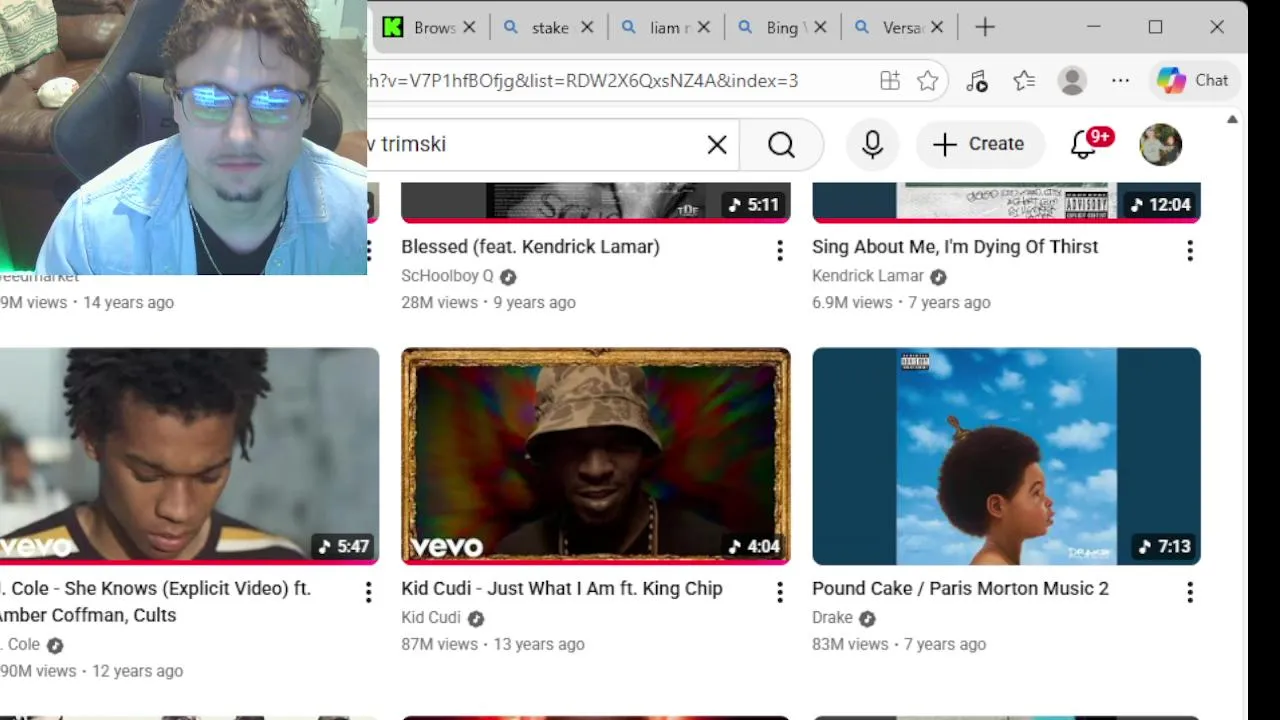Screen dimensions: 1280x720
Task: Search with your voice microphone button
Action: pyautogui.click(x=872, y=144)
